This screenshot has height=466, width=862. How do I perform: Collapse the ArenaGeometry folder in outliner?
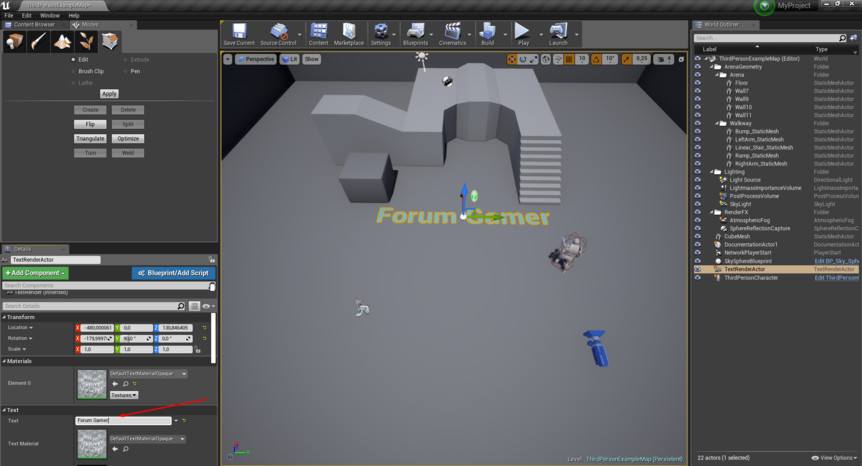[x=711, y=67]
